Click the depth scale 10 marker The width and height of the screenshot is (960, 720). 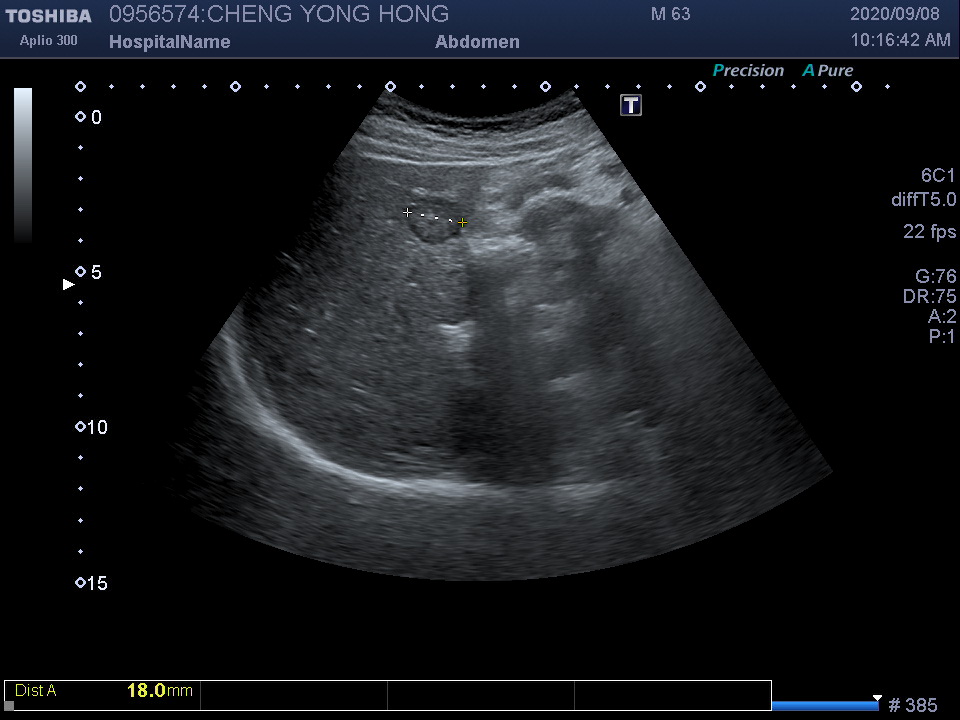[x=91, y=427]
